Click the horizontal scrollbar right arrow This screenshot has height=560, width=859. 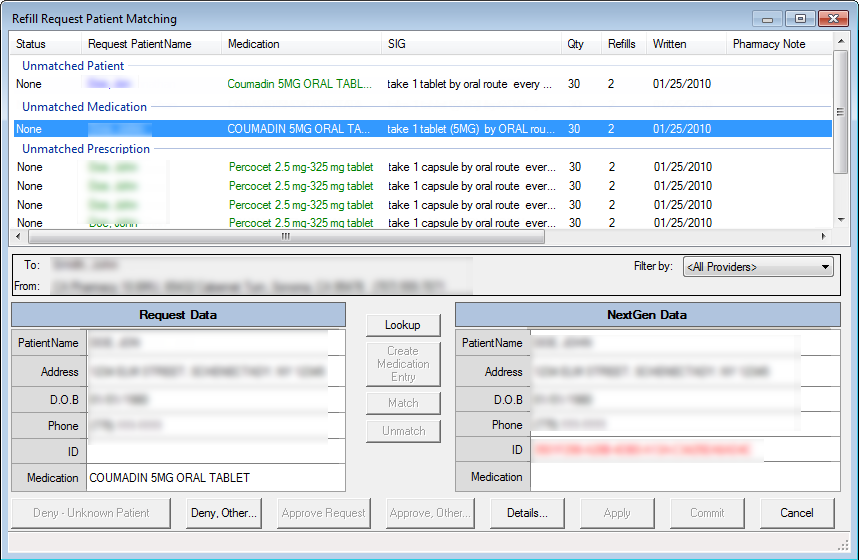click(x=823, y=236)
